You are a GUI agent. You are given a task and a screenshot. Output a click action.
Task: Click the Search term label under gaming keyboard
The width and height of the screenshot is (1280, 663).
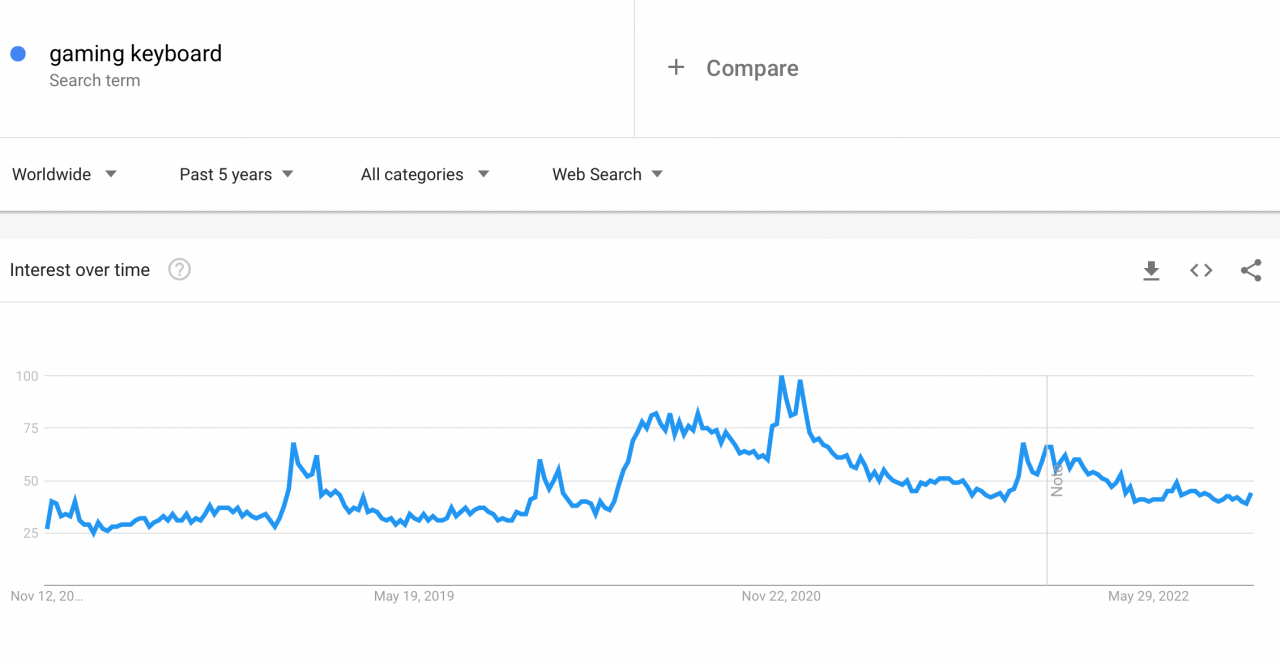(x=95, y=80)
